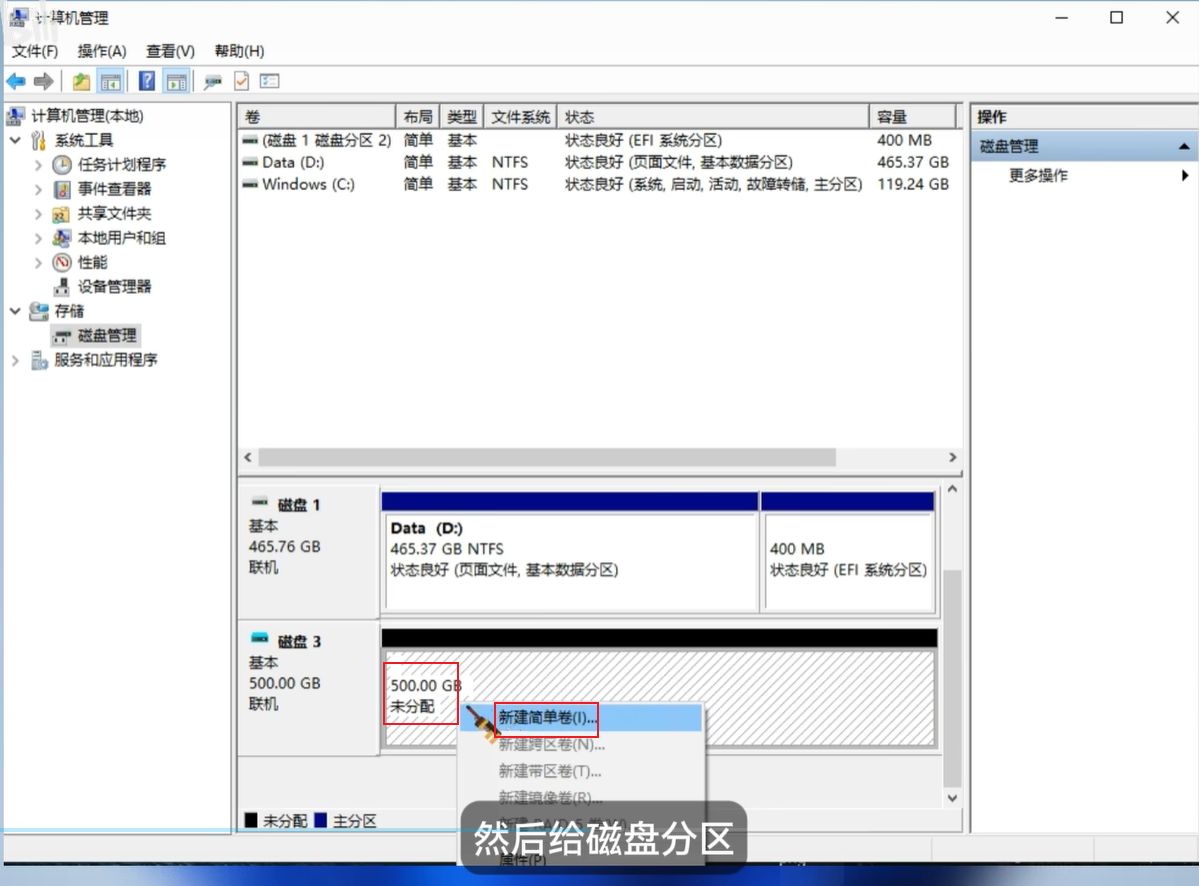Click the blue Help question mark icon
Image resolution: width=1199 pixels, height=886 pixels.
(147, 82)
